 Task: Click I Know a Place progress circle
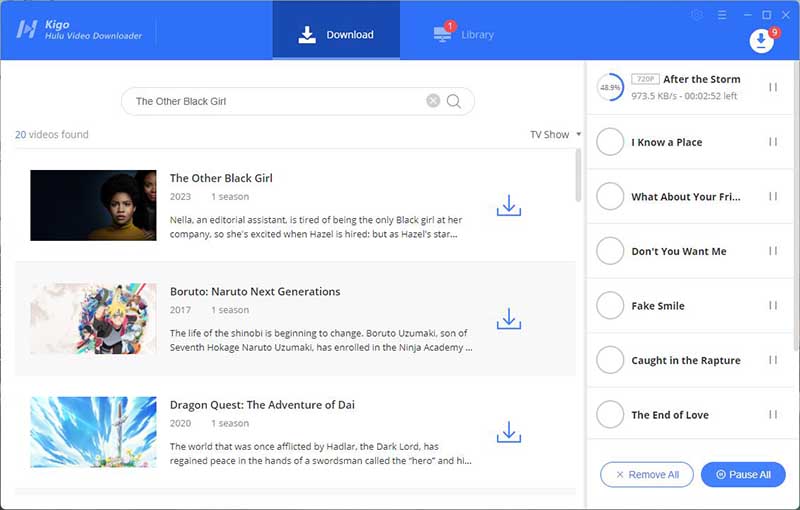[x=610, y=142]
